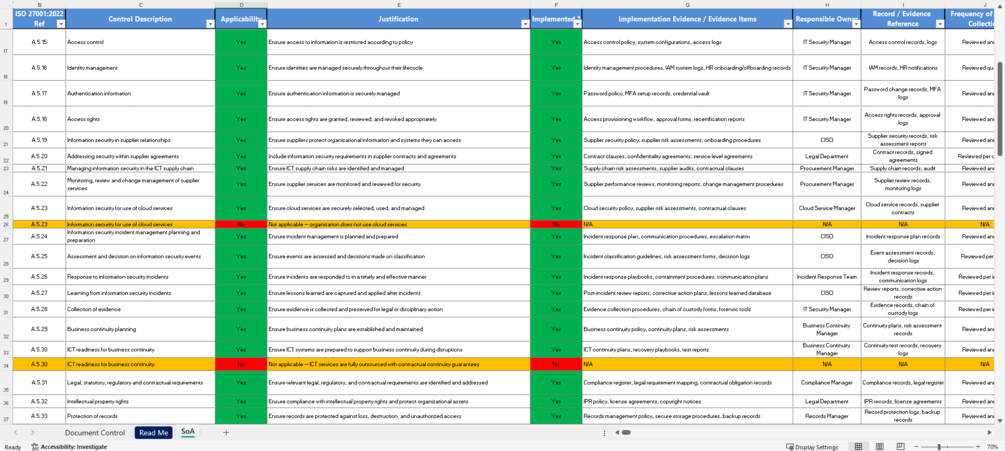Image resolution: width=1005 pixels, height=451 pixels.
Task: Click the zoom out minus button
Action: pos(917,447)
